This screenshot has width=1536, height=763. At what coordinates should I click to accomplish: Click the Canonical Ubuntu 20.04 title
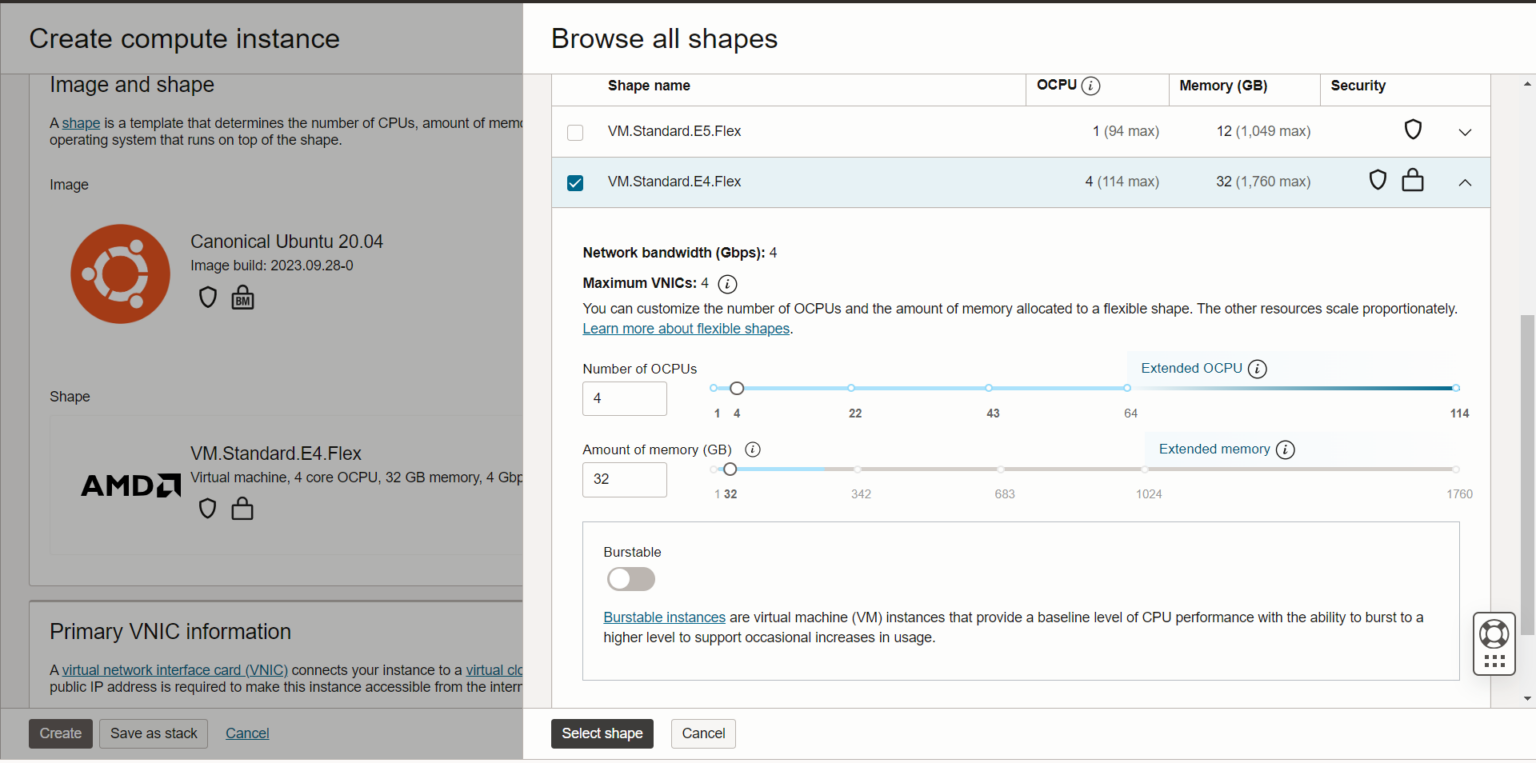[x=287, y=242]
